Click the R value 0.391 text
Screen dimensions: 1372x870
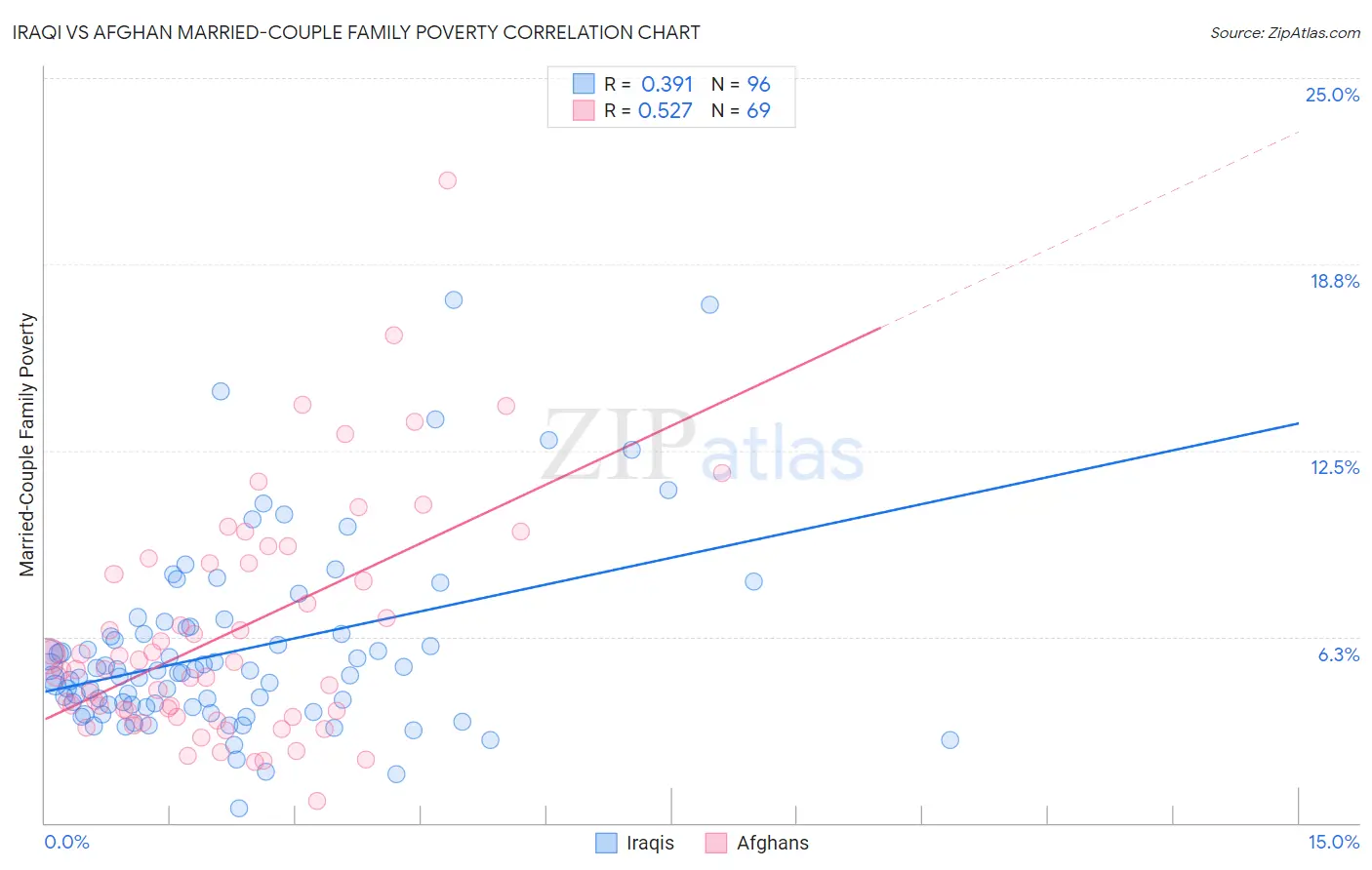pos(666,84)
